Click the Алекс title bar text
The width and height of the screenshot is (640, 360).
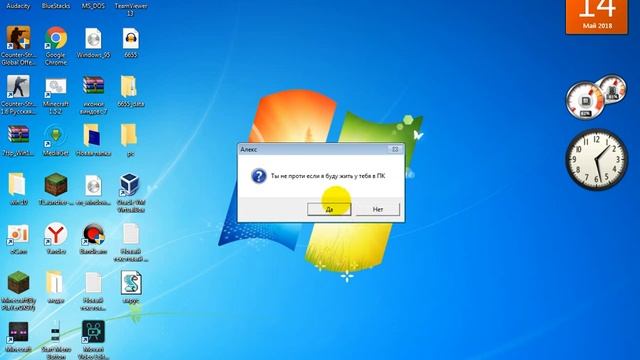pos(249,149)
